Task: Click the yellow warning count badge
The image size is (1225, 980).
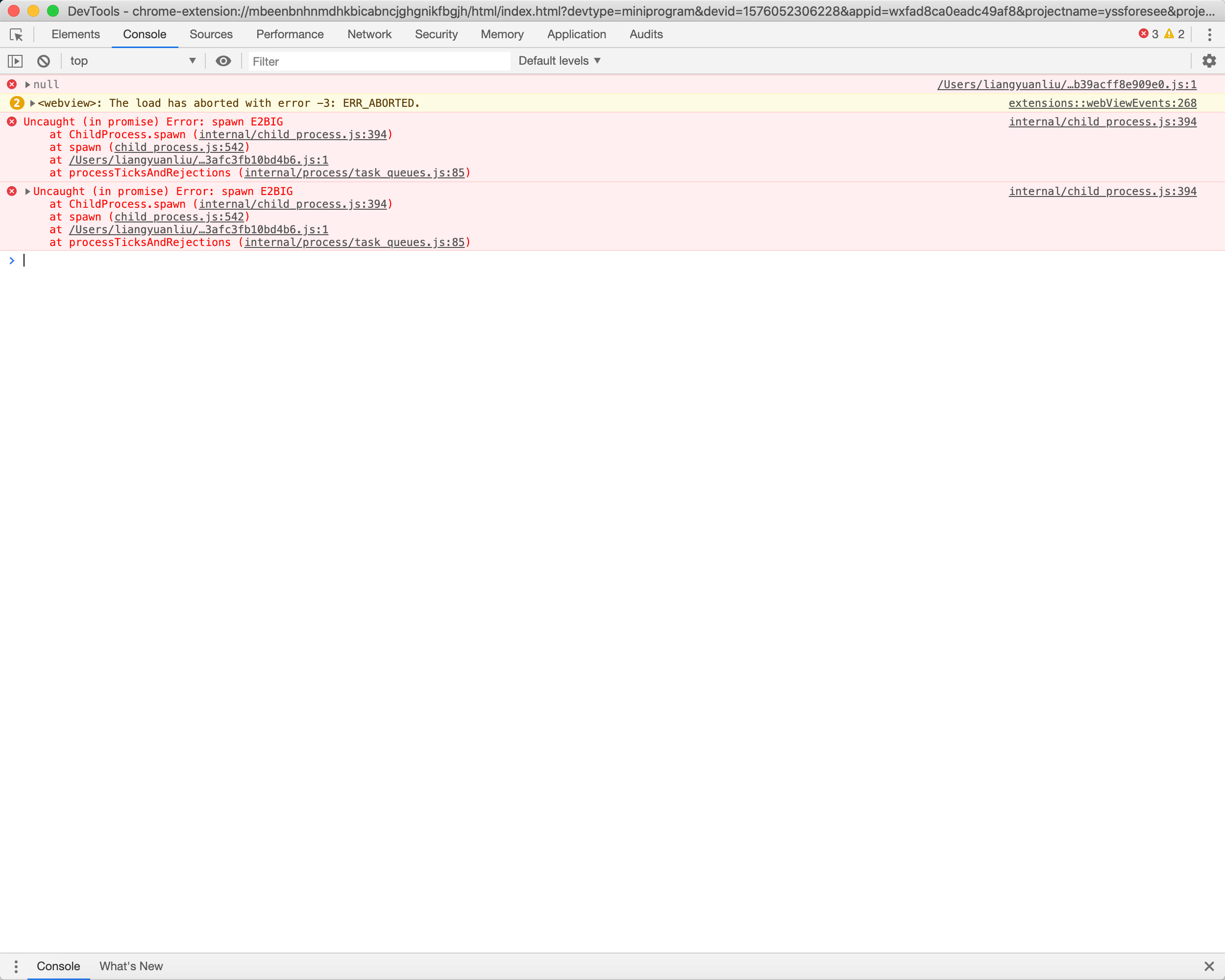Action: (x=1174, y=34)
